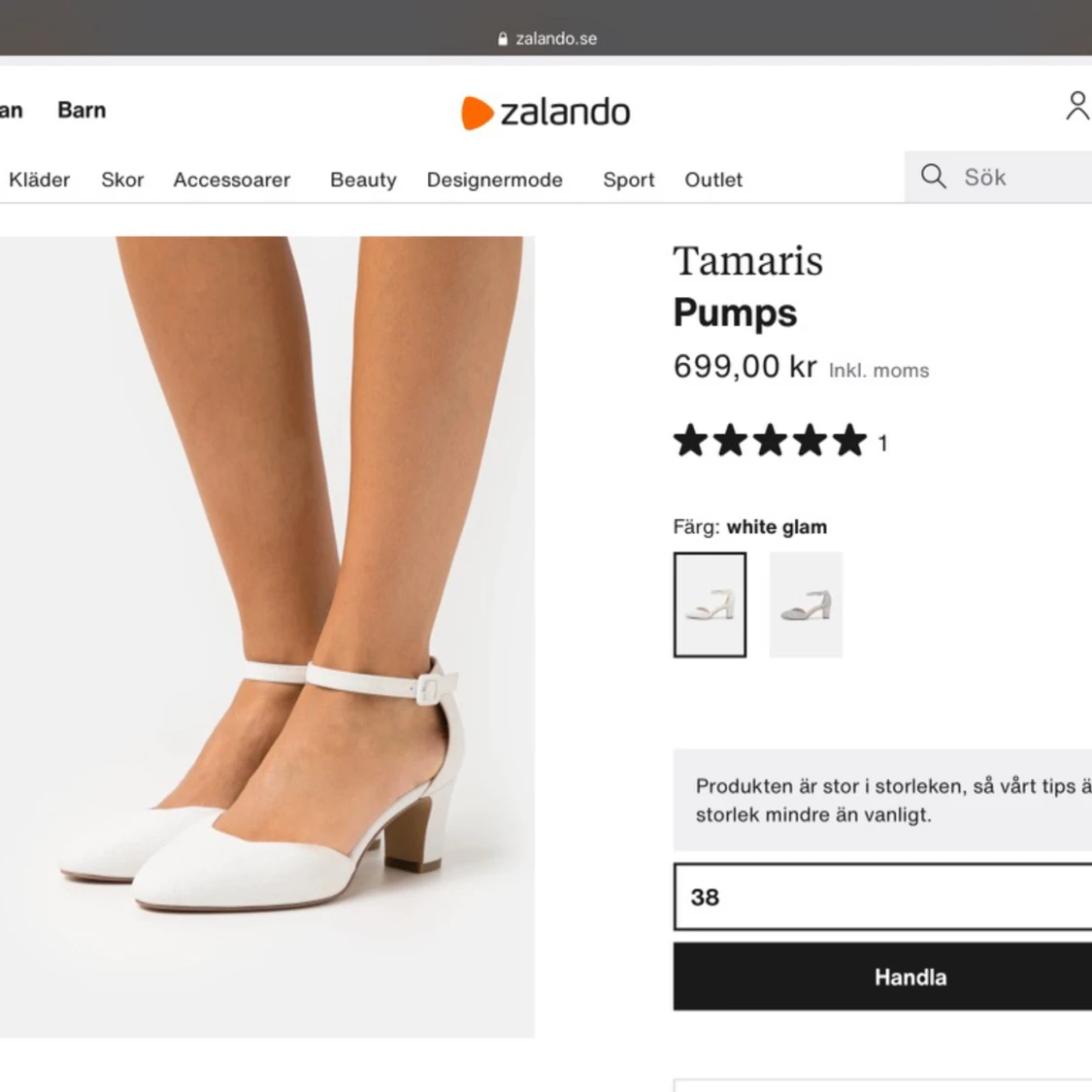Open the Skor menu
The width and height of the screenshot is (1092, 1092).
pyautogui.click(x=122, y=180)
